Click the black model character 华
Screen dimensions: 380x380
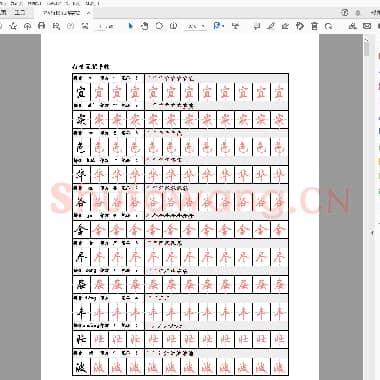point(81,174)
